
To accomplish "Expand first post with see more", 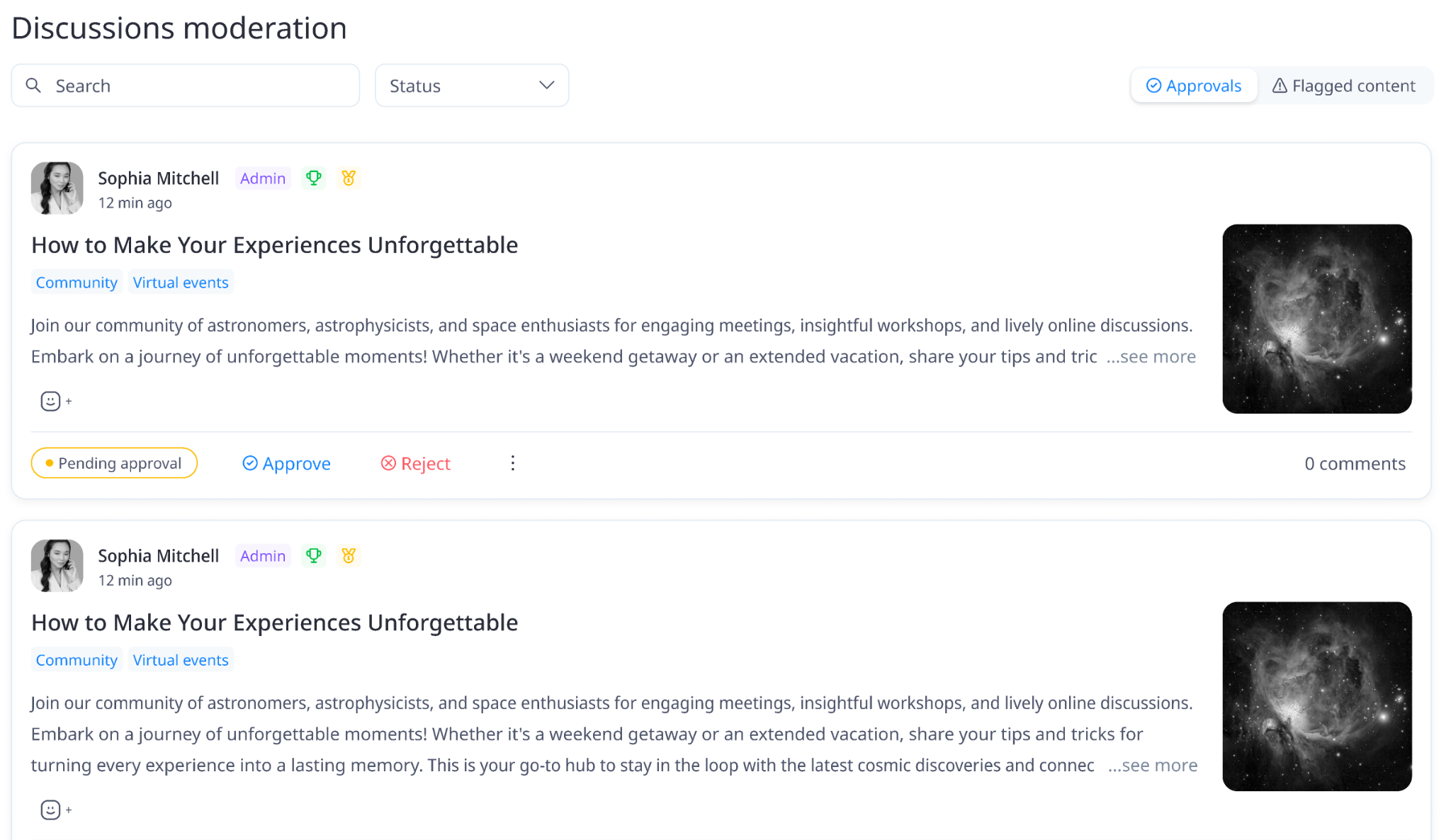I will [1151, 356].
